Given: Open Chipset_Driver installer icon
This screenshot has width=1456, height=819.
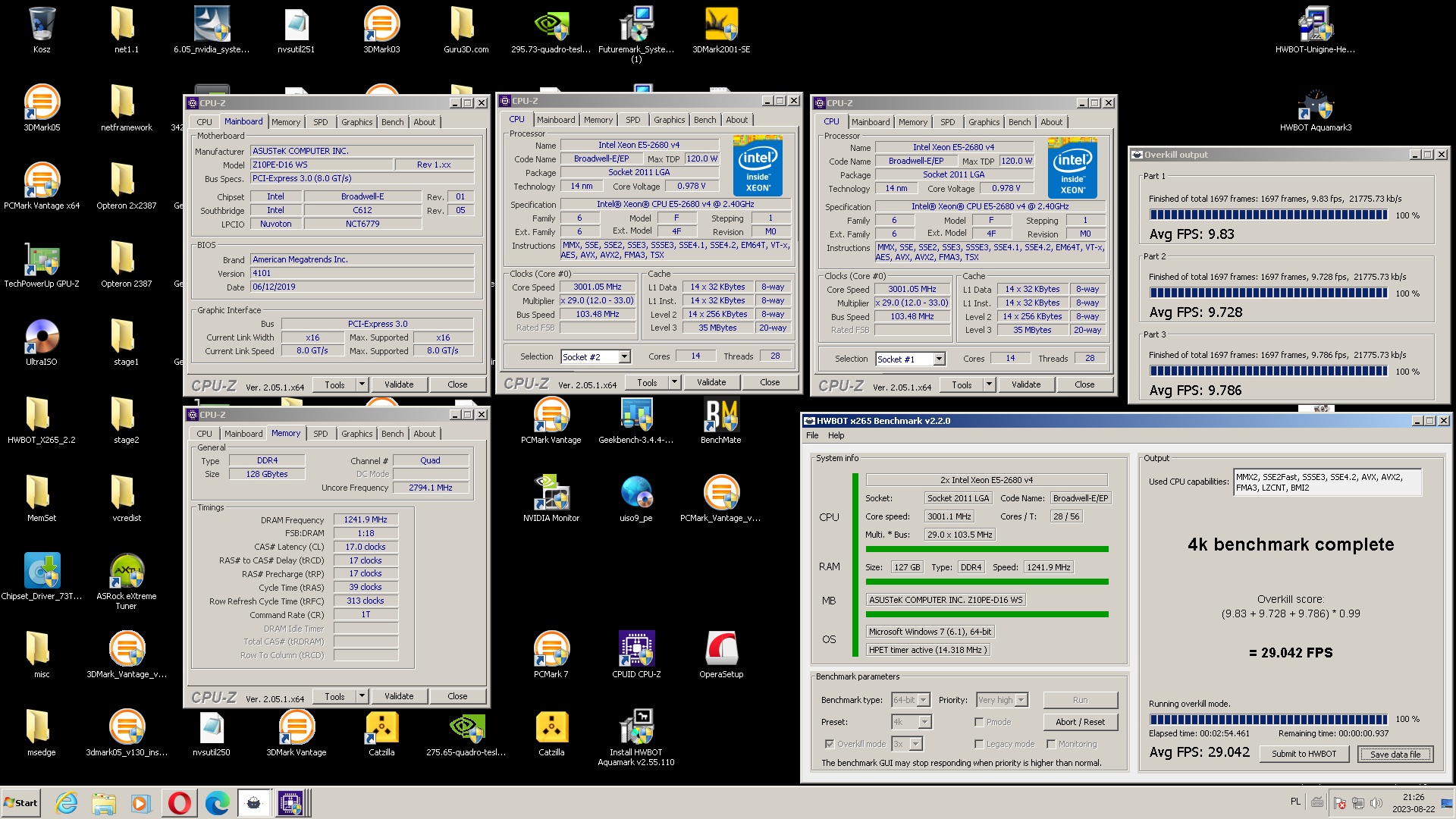Looking at the screenshot, I should 42,576.
